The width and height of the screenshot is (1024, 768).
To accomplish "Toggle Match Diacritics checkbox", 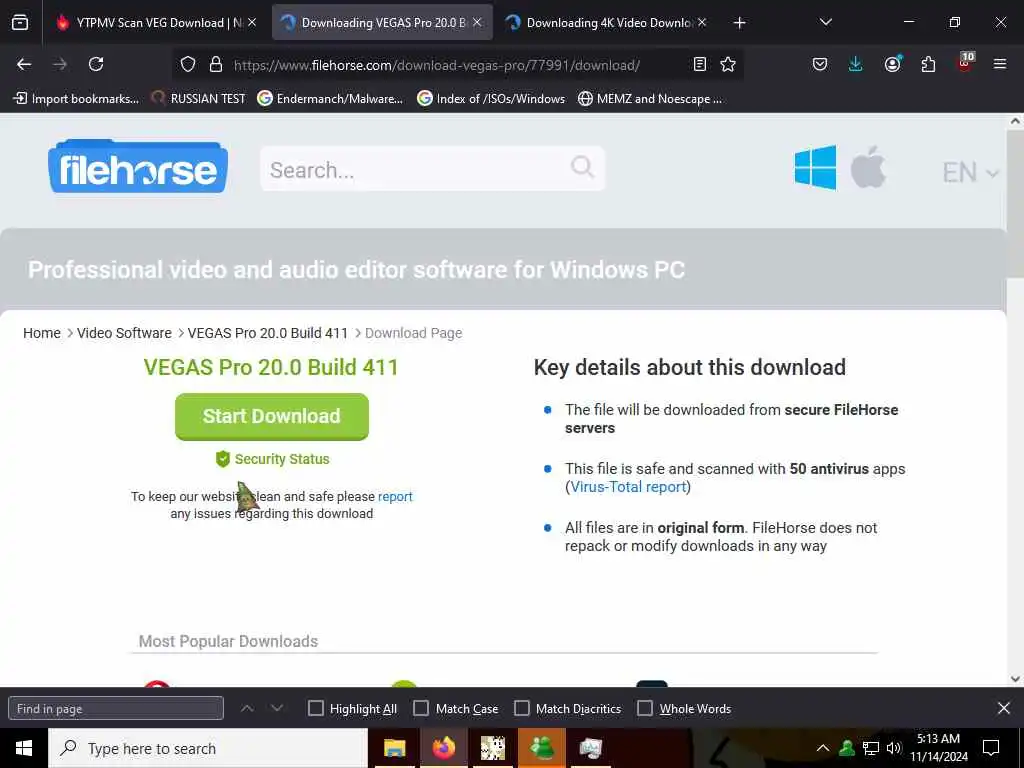I will [x=522, y=709].
